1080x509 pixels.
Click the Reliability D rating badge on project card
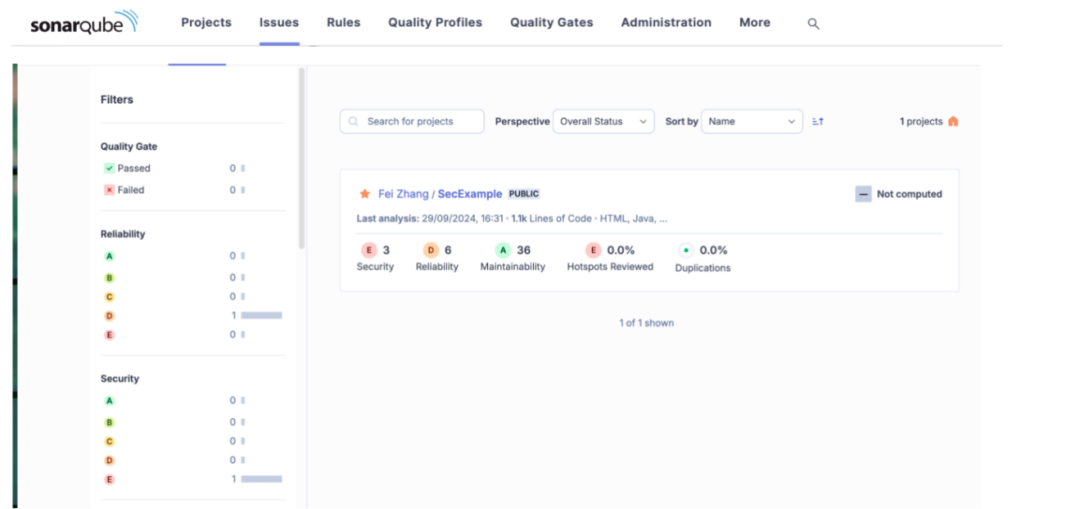pos(430,251)
